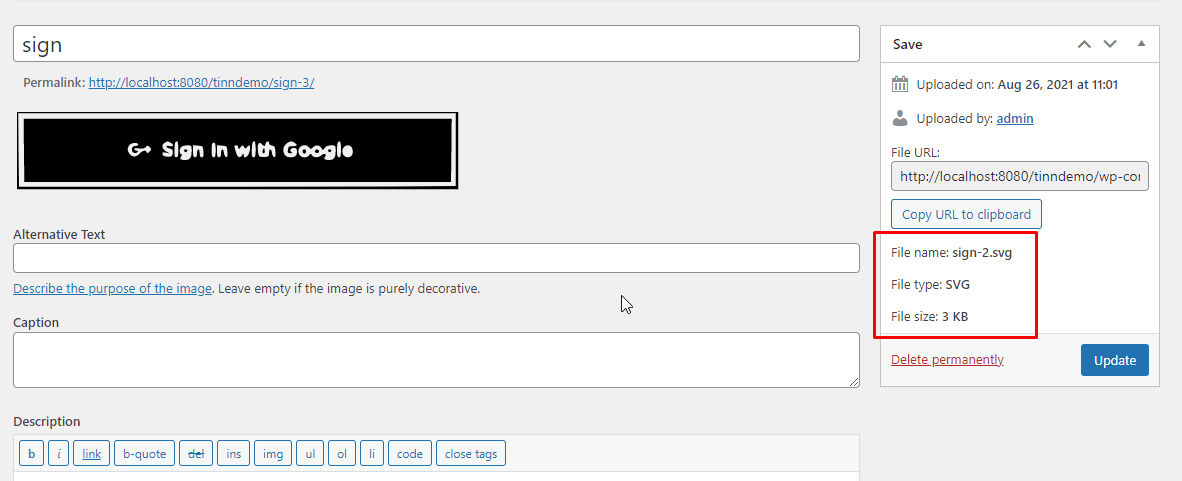Select the File URL field

point(1020,176)
